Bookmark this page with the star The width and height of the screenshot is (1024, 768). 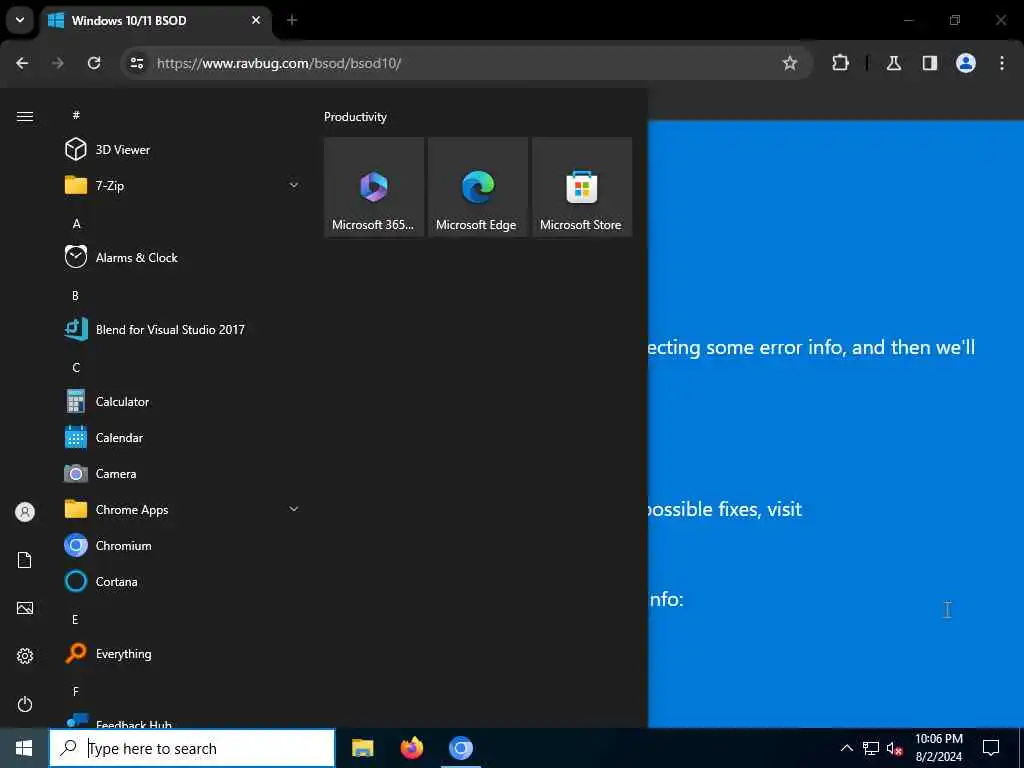pyautogui.click(x=790, y=63)
